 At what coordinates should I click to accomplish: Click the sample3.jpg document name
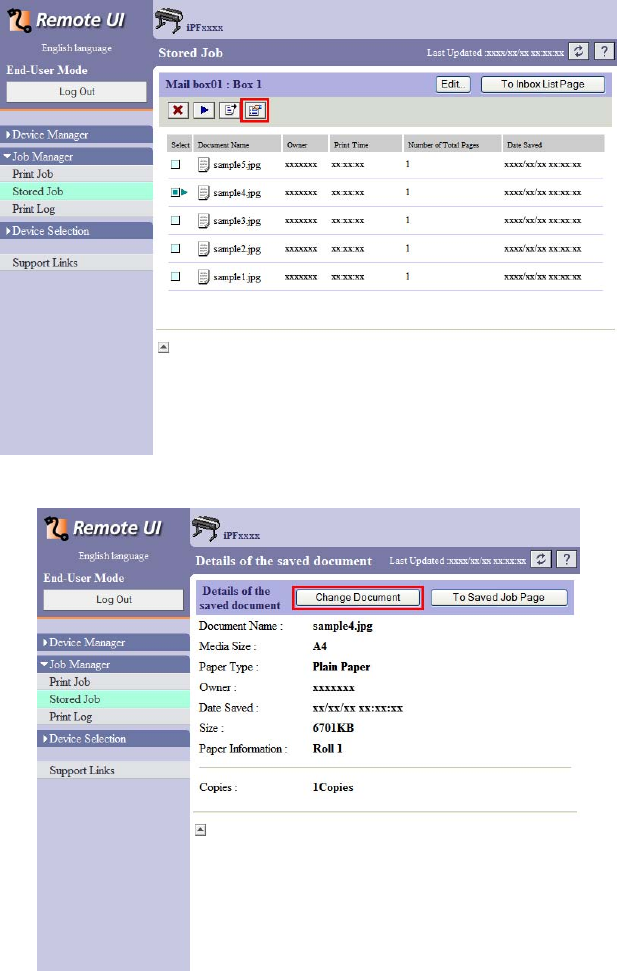pos(237,221)
